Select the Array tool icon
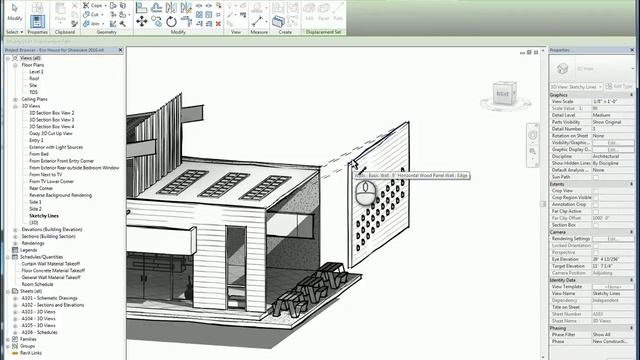 (x=199, y=15)
